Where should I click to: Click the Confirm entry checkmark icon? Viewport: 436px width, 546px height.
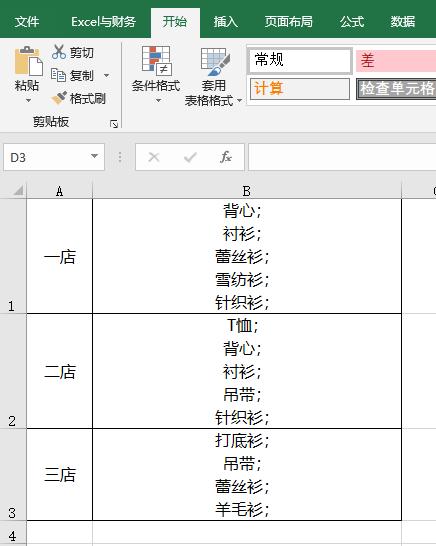[x=190, y=157]
